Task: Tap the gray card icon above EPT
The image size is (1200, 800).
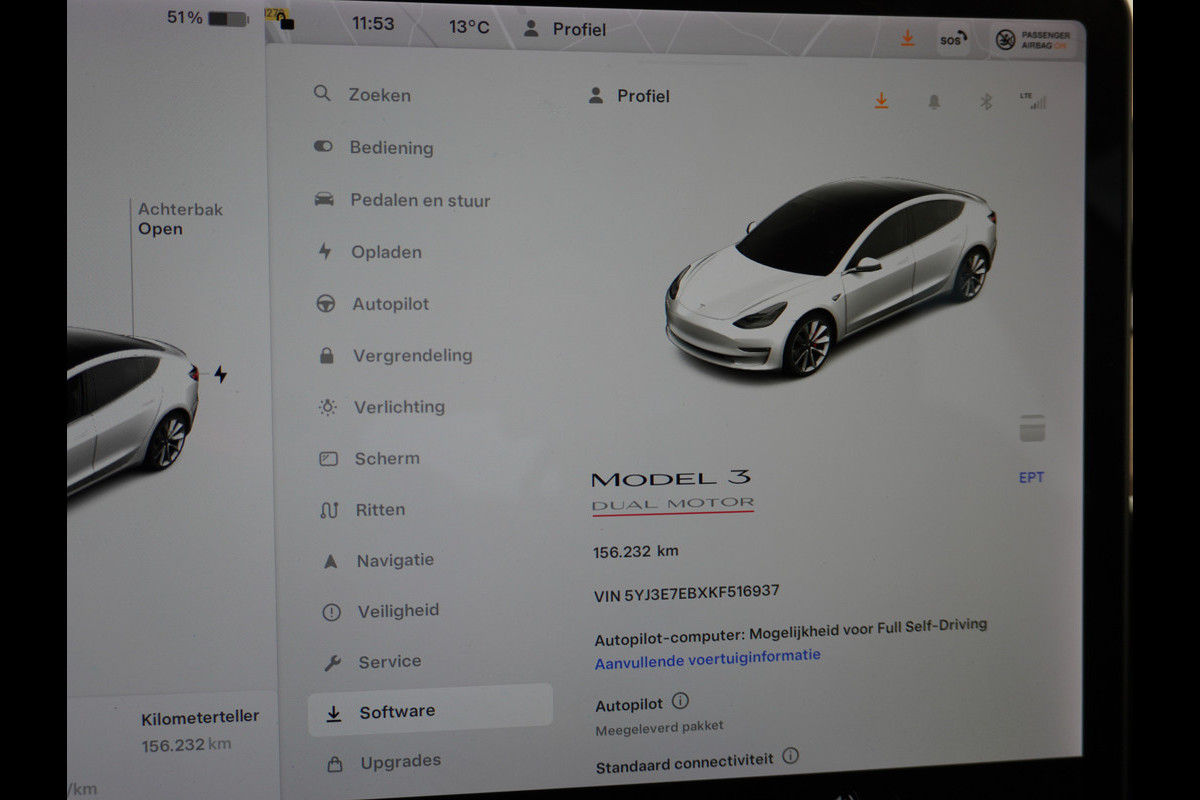Action: 1032,428
